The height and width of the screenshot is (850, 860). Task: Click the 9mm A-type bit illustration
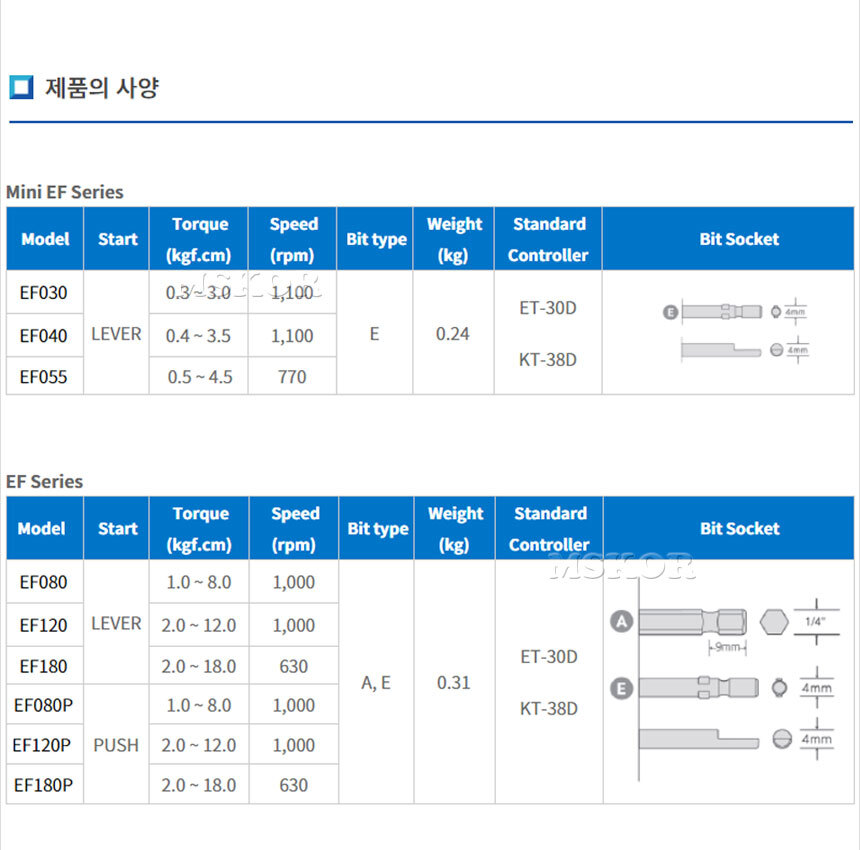point(691,622)
